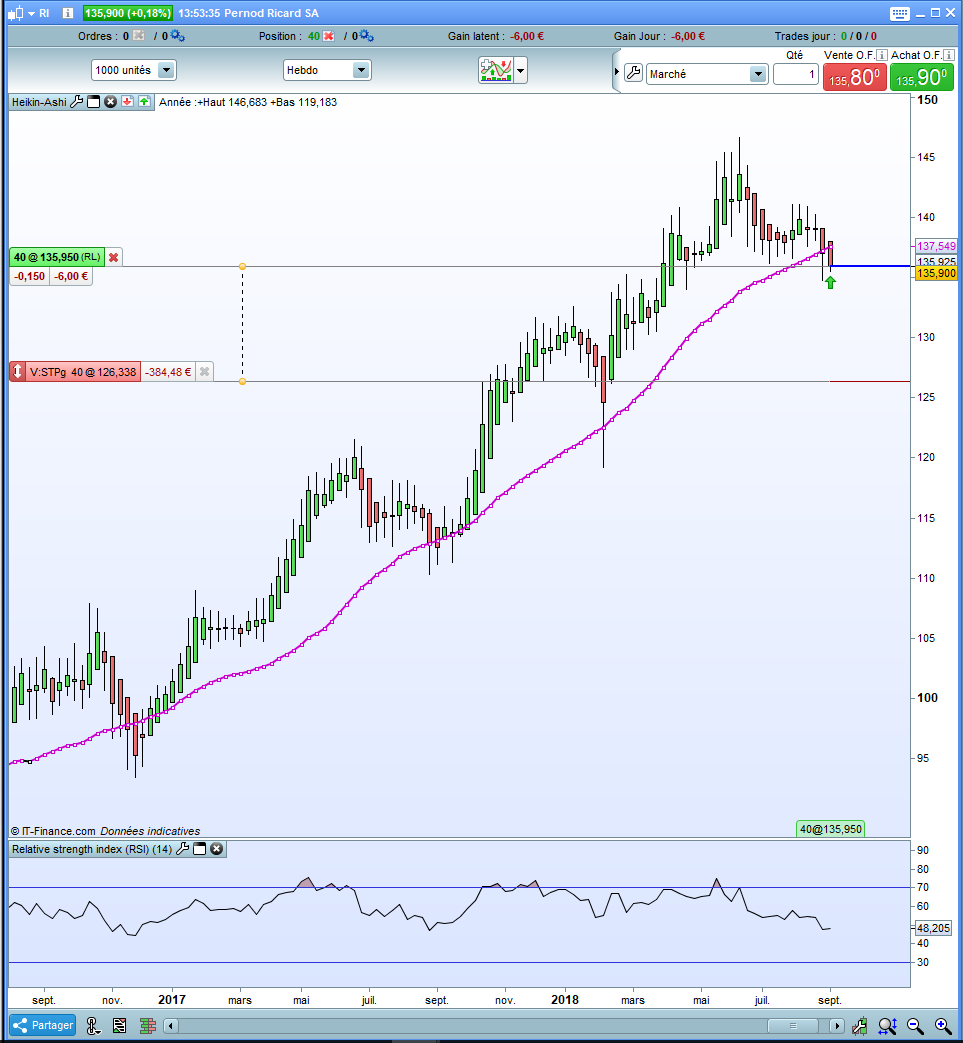Open the Hebdo timeframe dropdown
Screen dimensions: 963x1043
pyautogui.click(x=327, y=70)
